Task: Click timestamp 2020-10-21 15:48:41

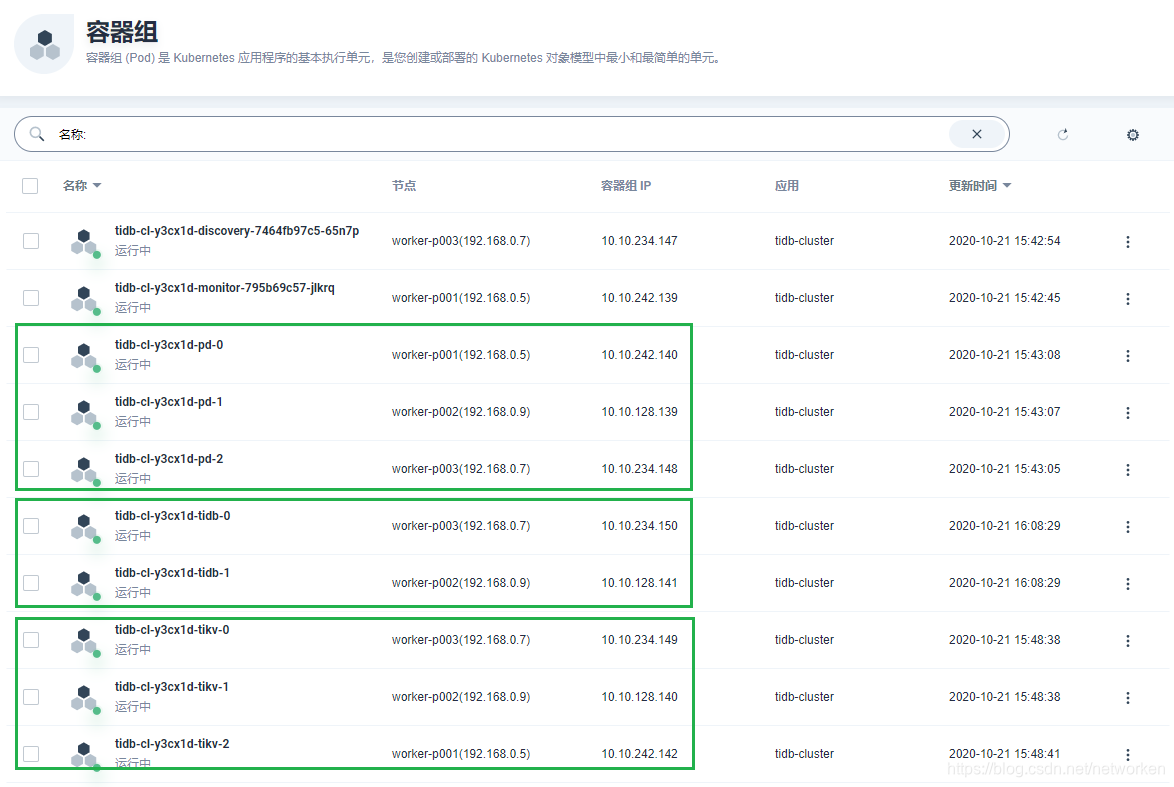Action: point(1005,754)
